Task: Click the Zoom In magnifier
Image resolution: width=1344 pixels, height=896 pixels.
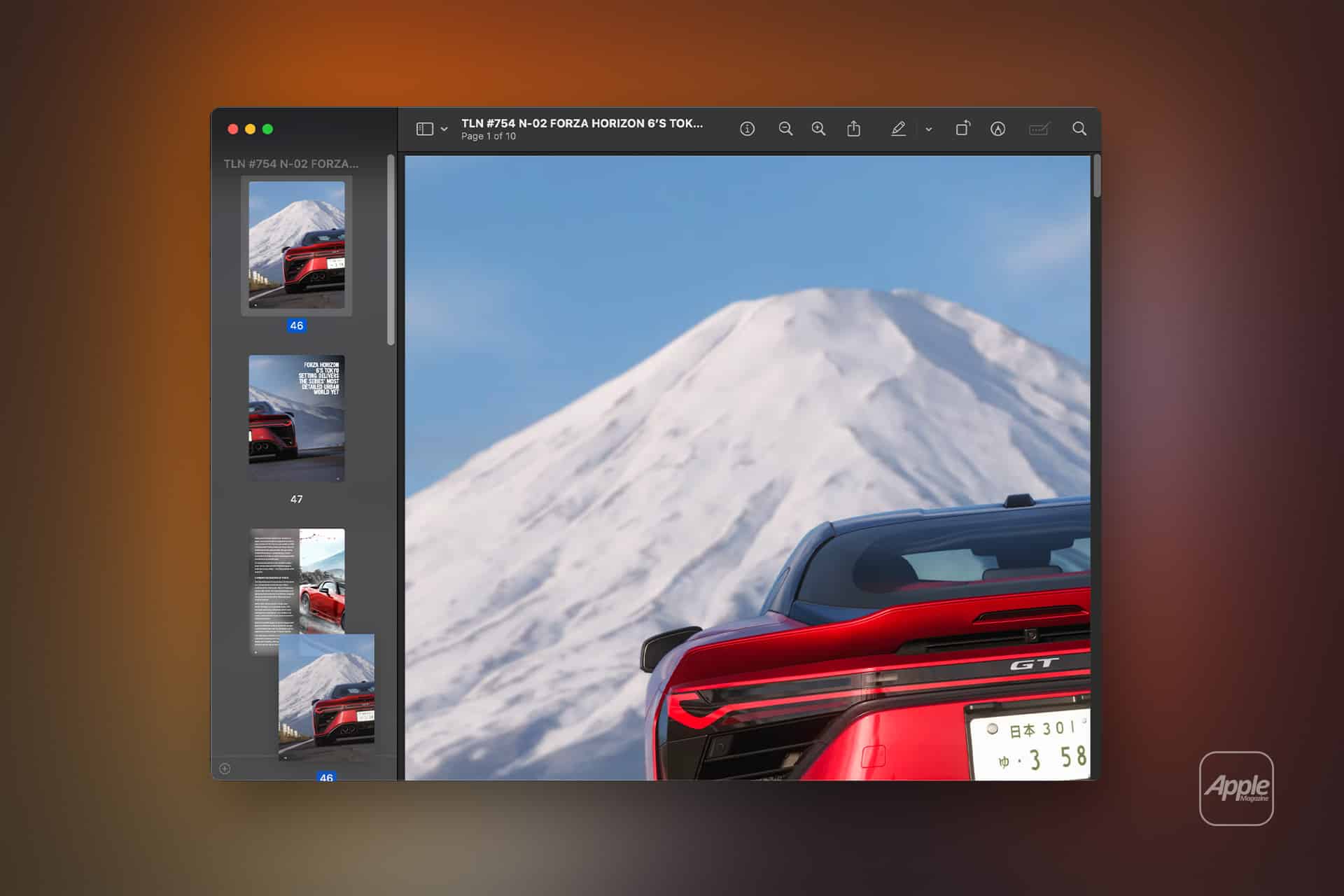Action: [x=818, y=129]
